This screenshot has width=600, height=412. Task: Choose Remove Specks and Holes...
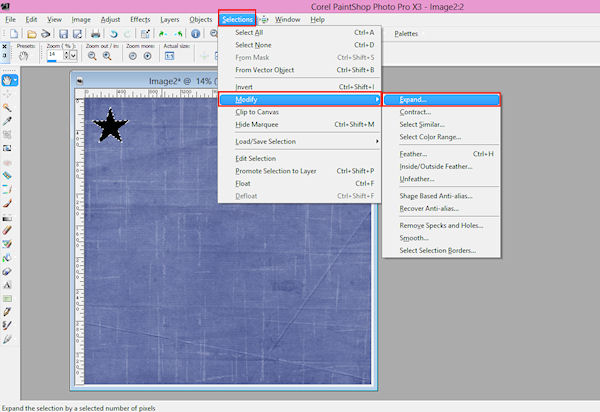pyautogui.click(x=441, y=226)
